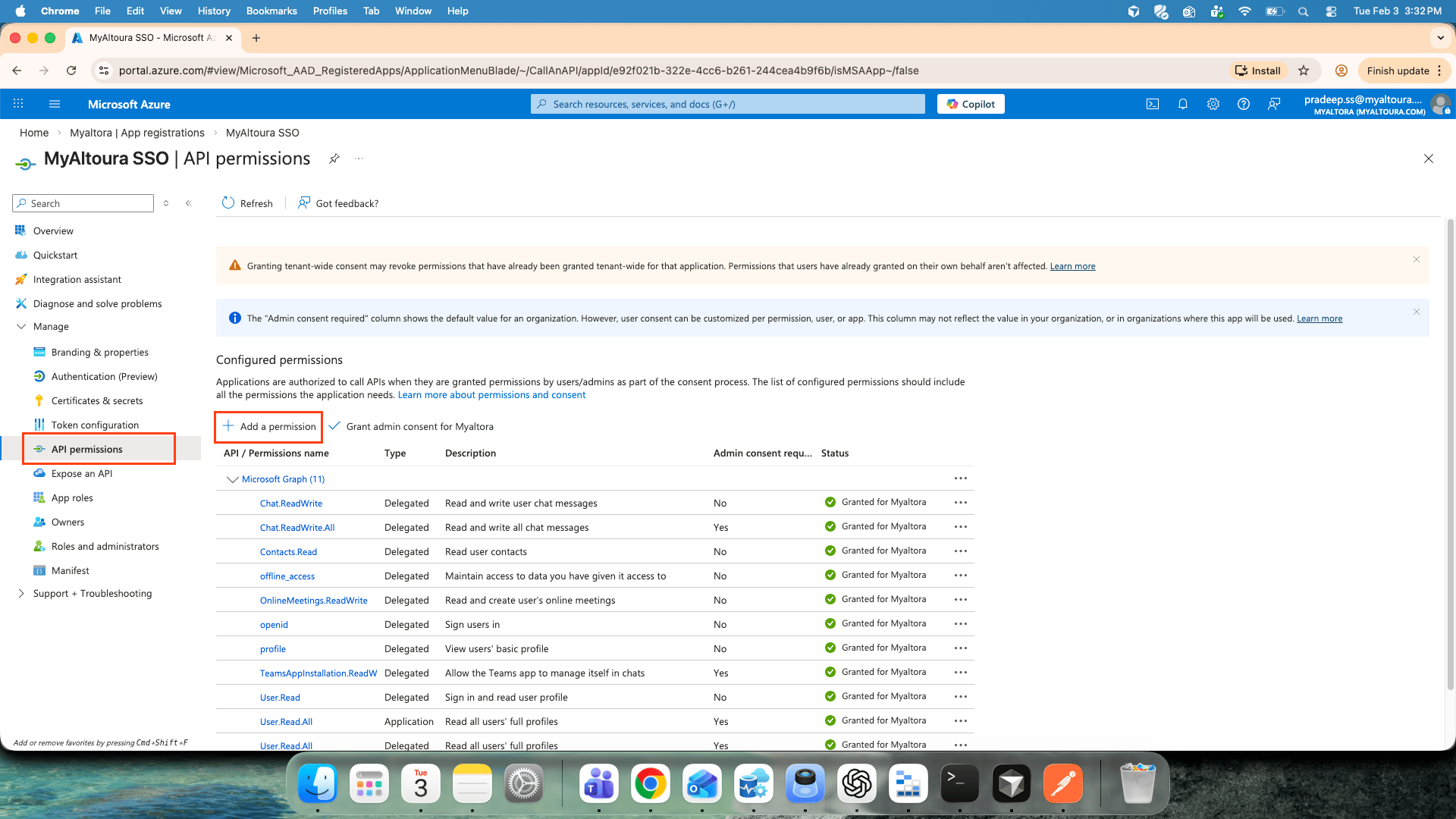Toggle expand-collapse arrows beside menu search
1456x819 pixels.
coord(166,203)
